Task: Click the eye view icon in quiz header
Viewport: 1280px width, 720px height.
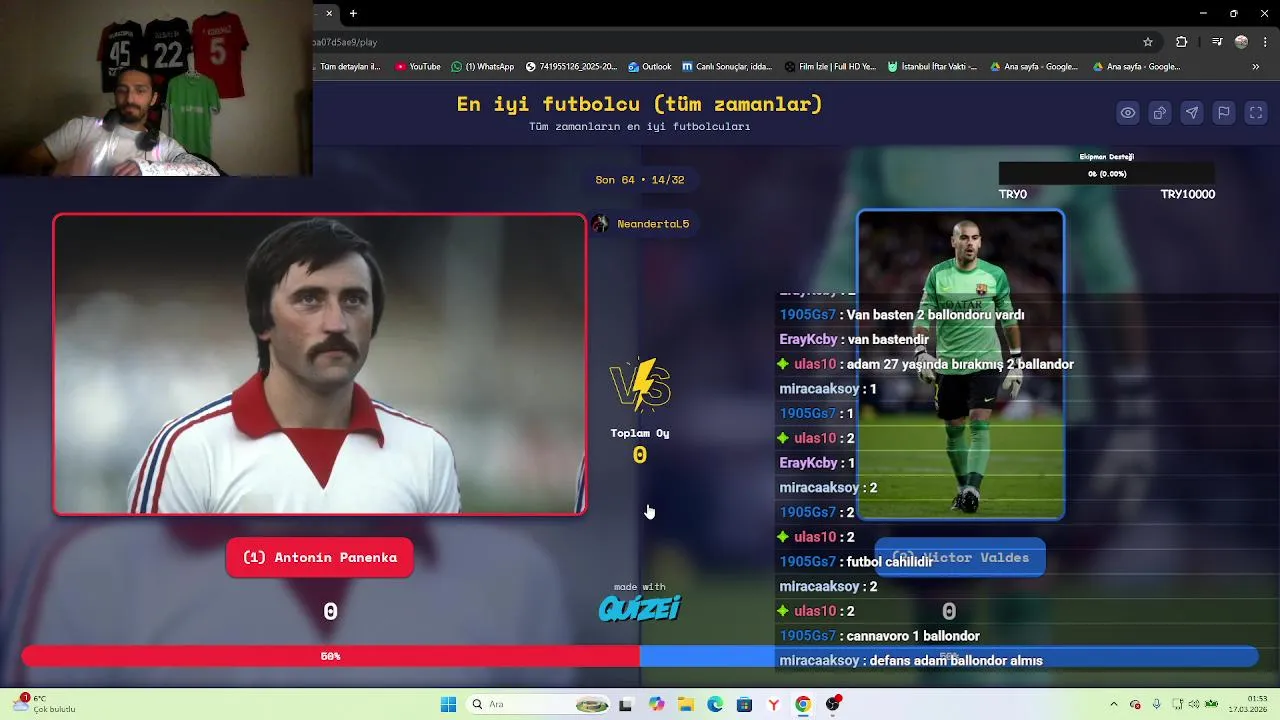Action: [x=1128, y=113]
